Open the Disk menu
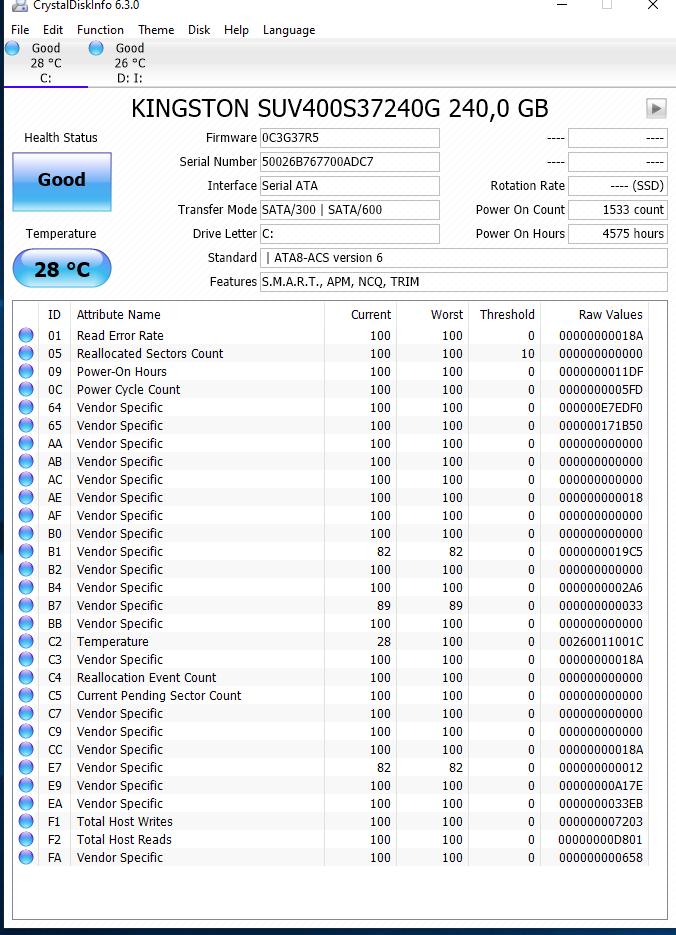The image size is (676, 935). (x=199, y=30)
